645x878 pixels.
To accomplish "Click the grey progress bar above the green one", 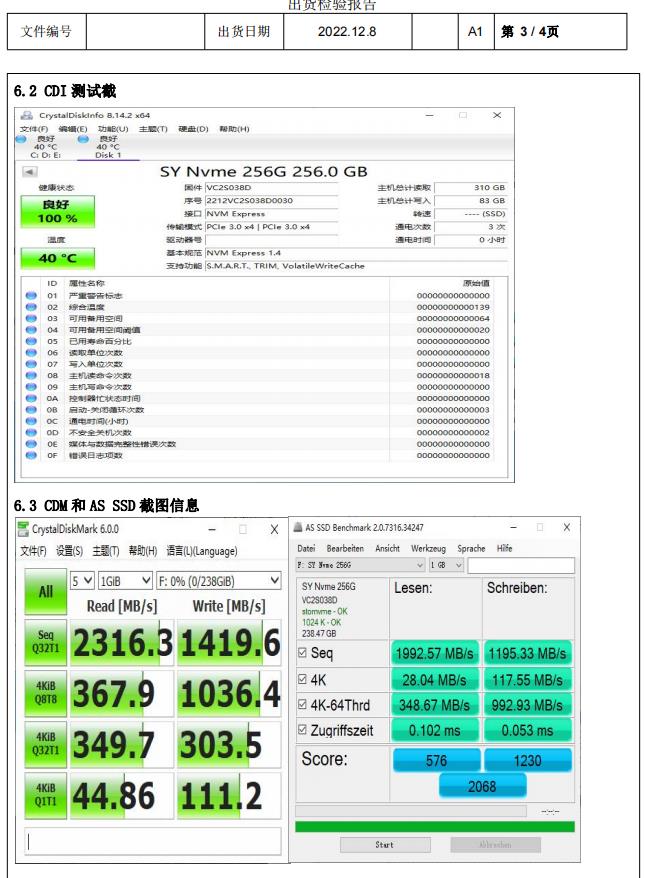I will click(x=411, y=811).
